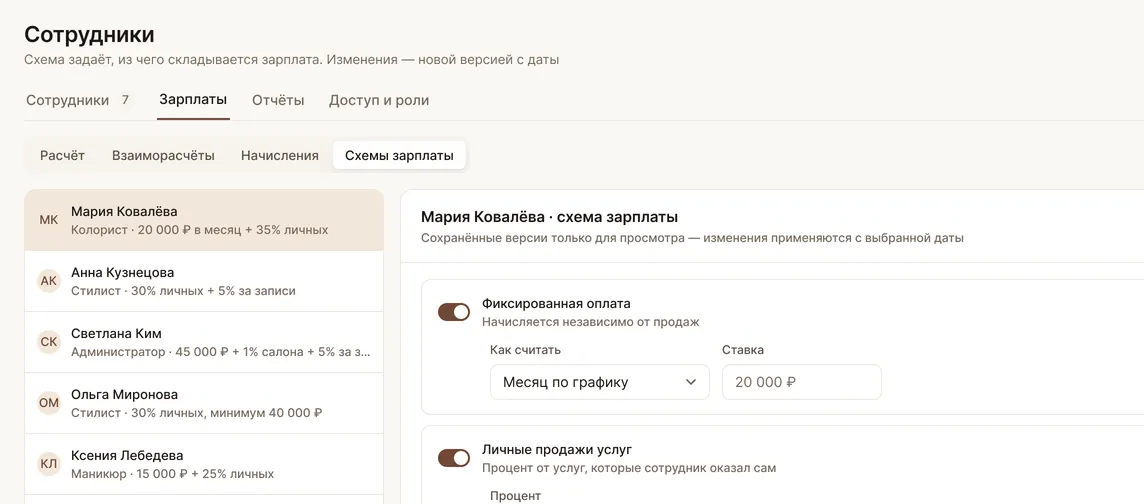Screen dimensions: 1144x504
Task: Select employee Мария Ковалёва in the list
Action: pos(204,220)
